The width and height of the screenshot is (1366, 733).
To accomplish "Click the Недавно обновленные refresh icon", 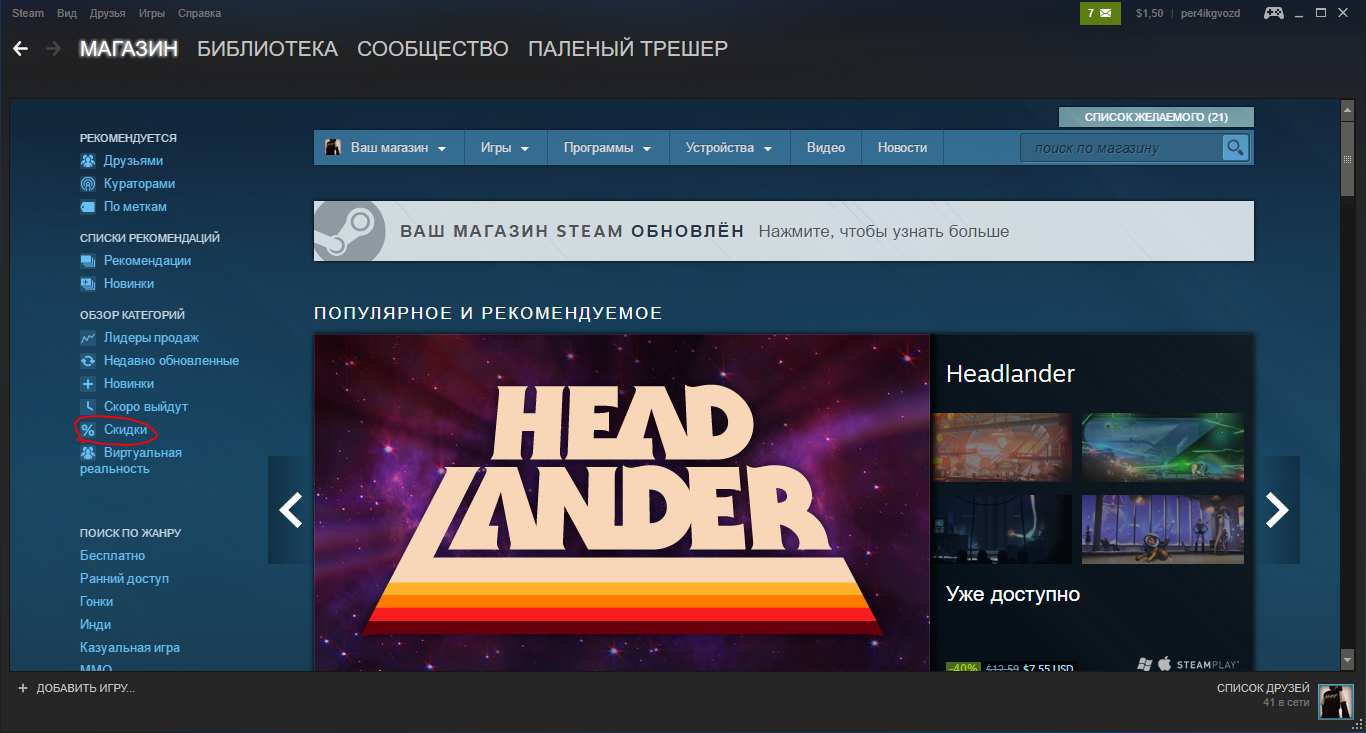I will [88, 361].
